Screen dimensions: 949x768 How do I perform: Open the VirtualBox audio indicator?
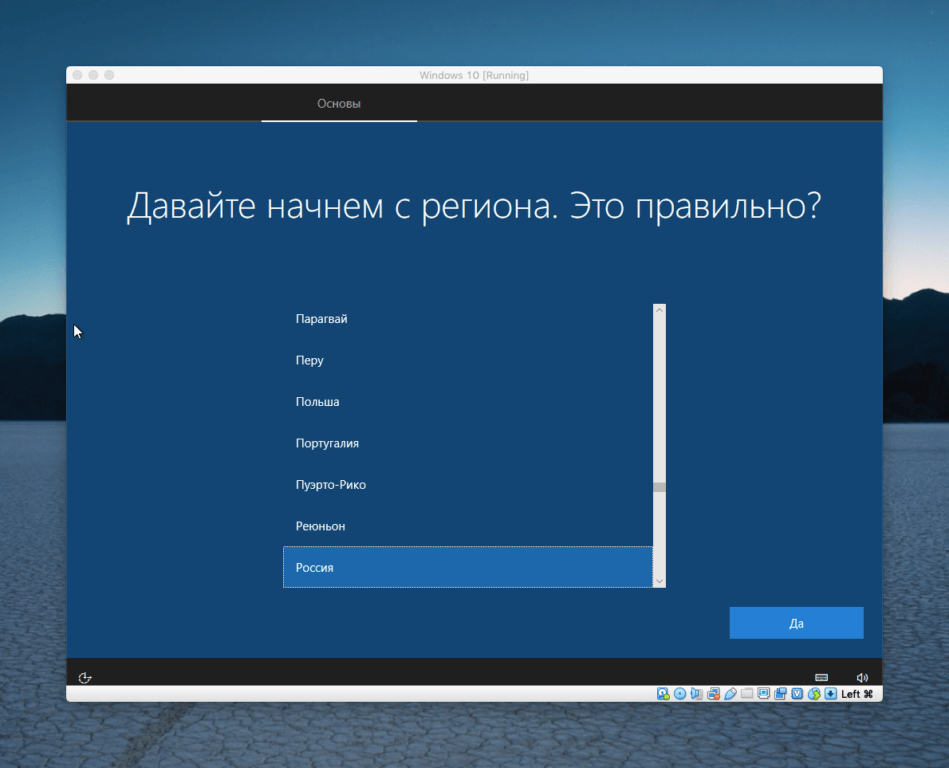pos(697,694)
